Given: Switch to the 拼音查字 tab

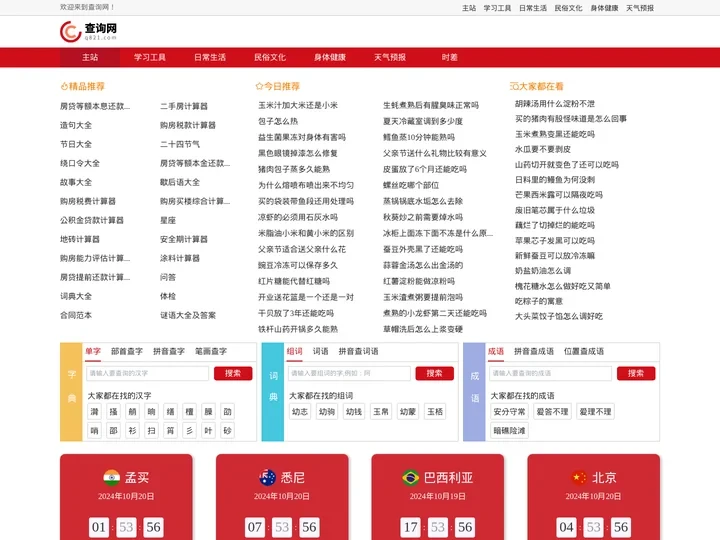Looking at the screenshot, I should point(169,351).
